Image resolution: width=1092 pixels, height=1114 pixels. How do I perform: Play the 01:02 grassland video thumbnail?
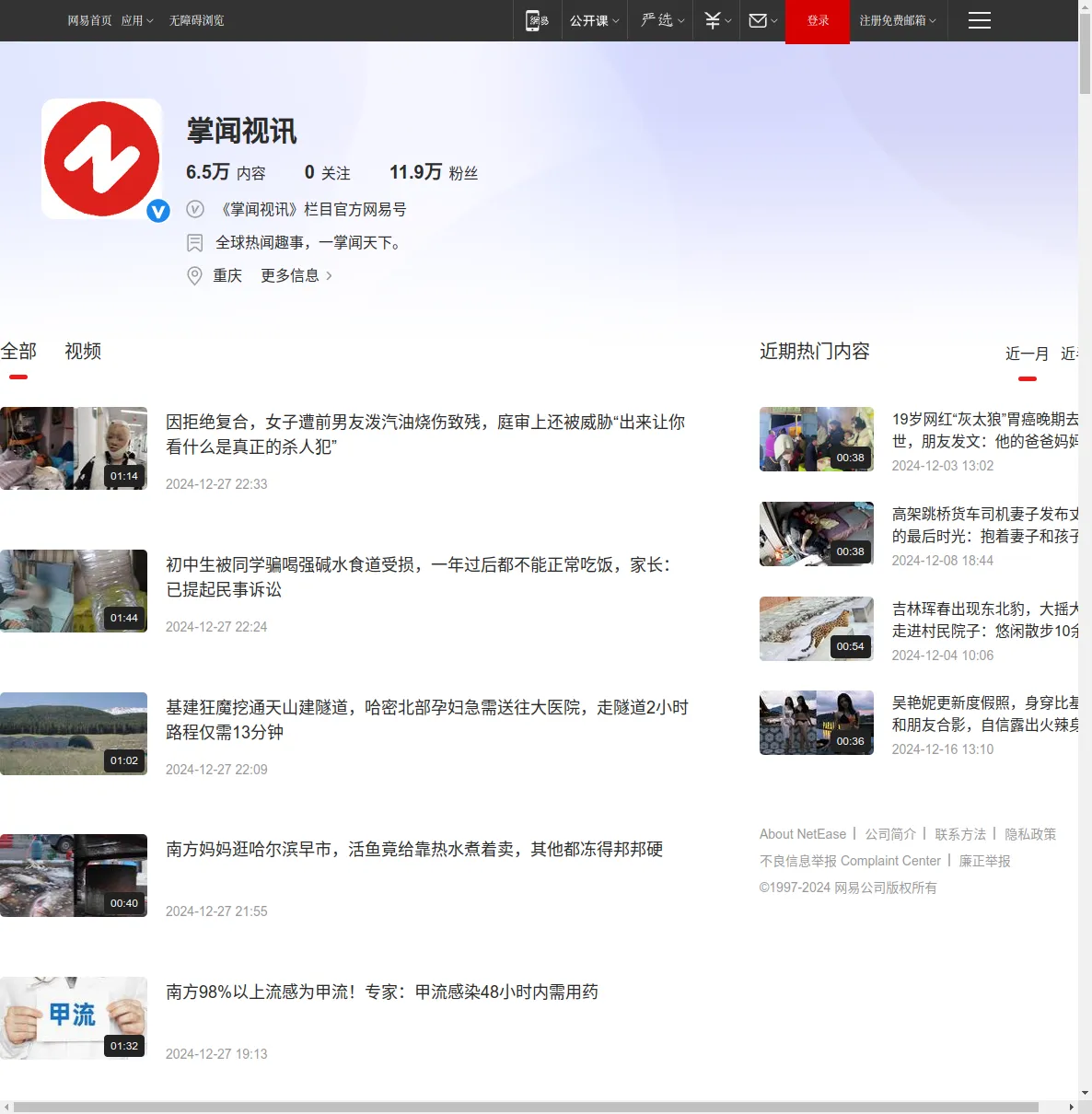pyautogui.click(x=74, y=734)
